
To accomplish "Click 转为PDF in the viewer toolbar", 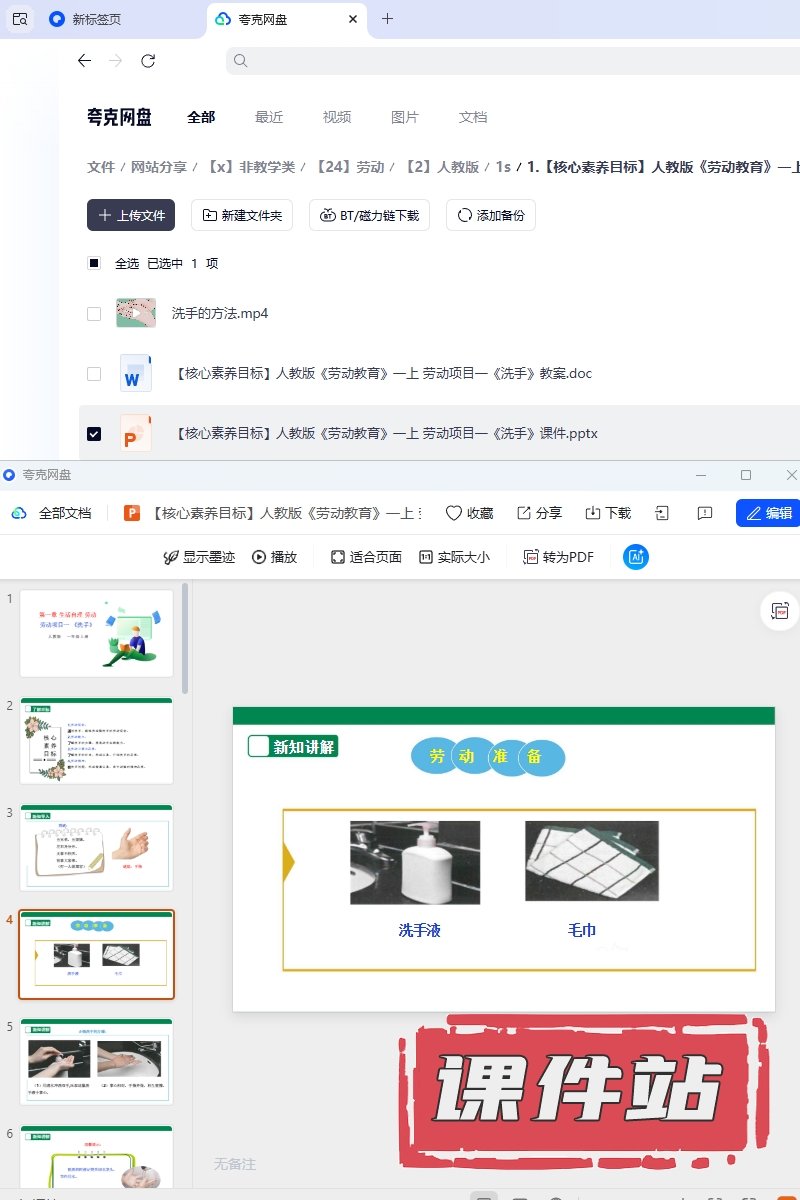I will point(559,557).
